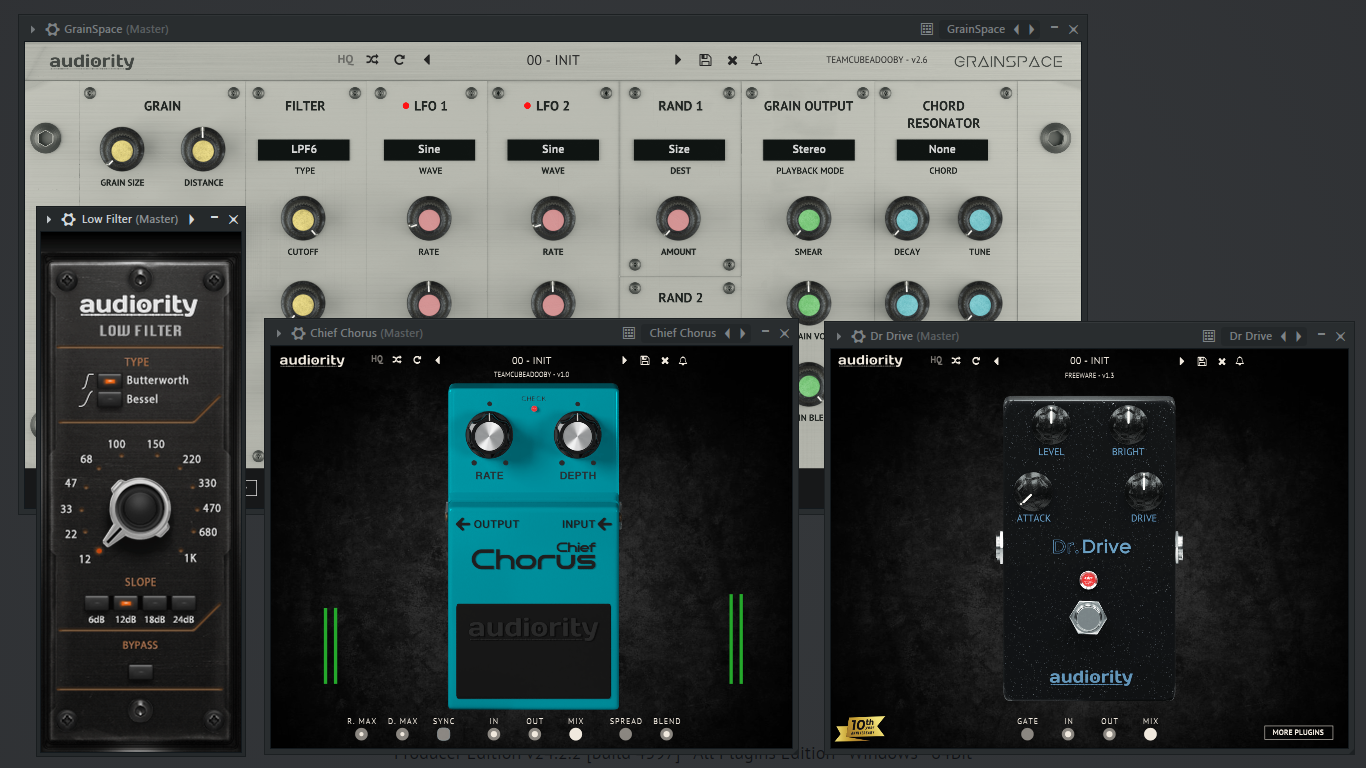
Task: Open the Dr Drive preset grid icon
Action: coord(1208,336)
